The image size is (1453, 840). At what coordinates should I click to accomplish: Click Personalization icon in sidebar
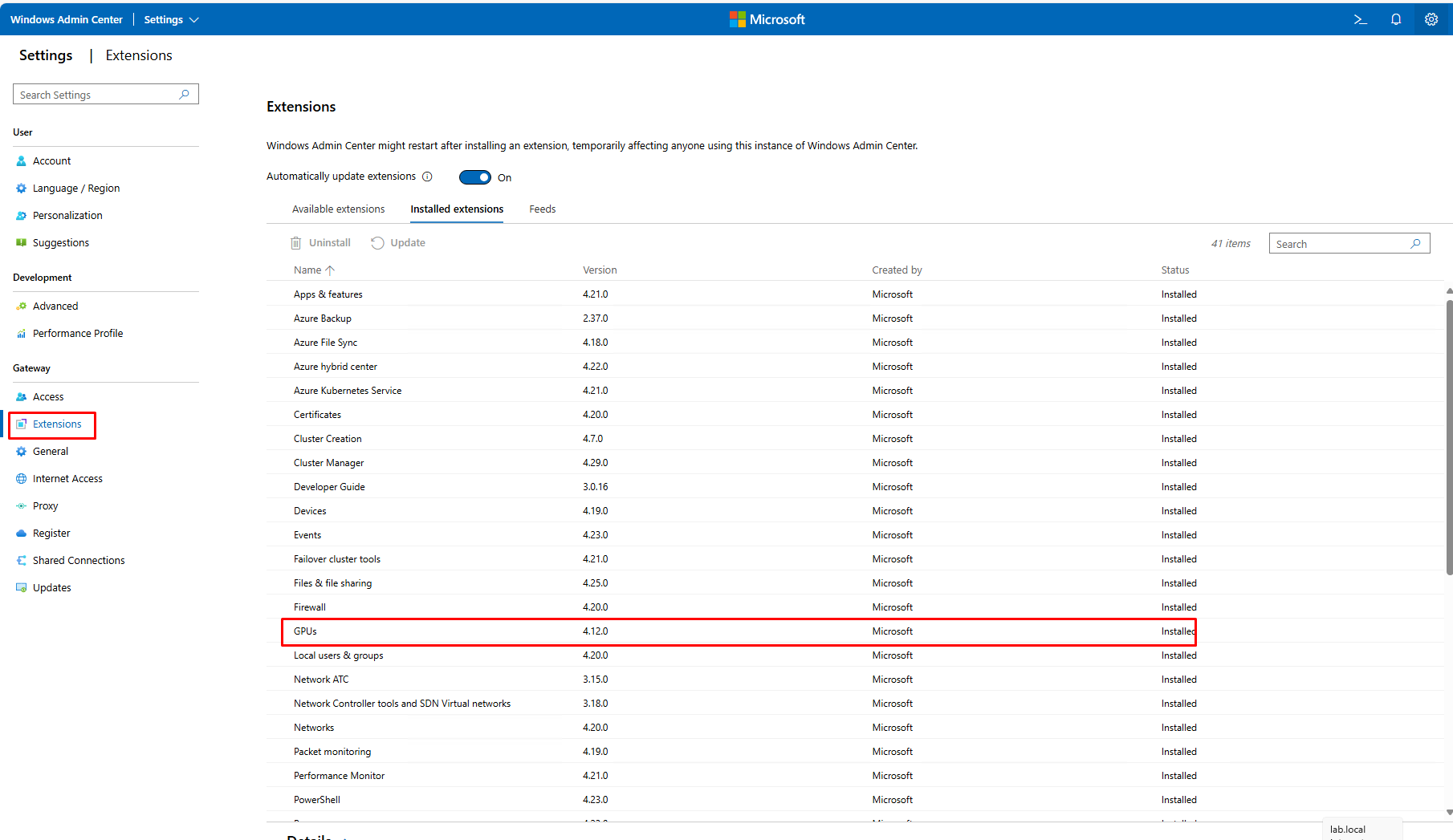(22, 216)
